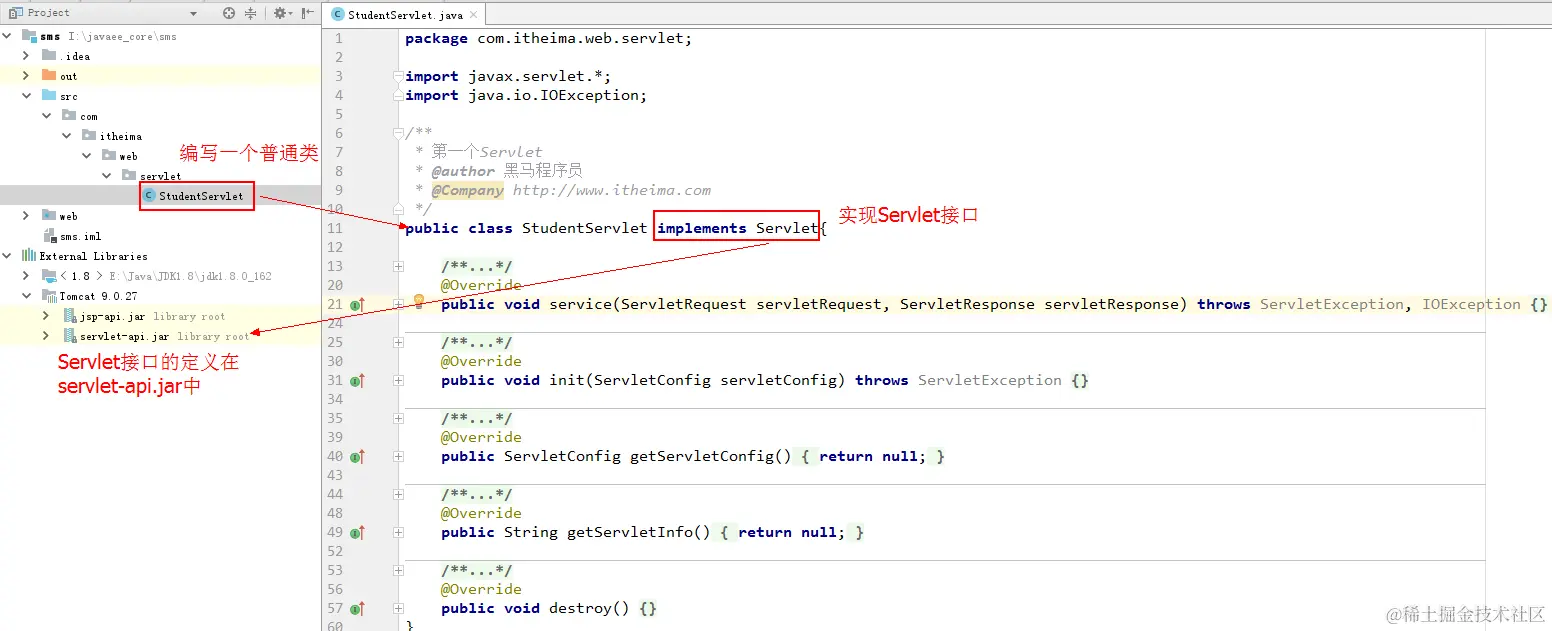Collapse the src folder arrow
Viewport: 1552px width, 631px height.
pos(27,96)
